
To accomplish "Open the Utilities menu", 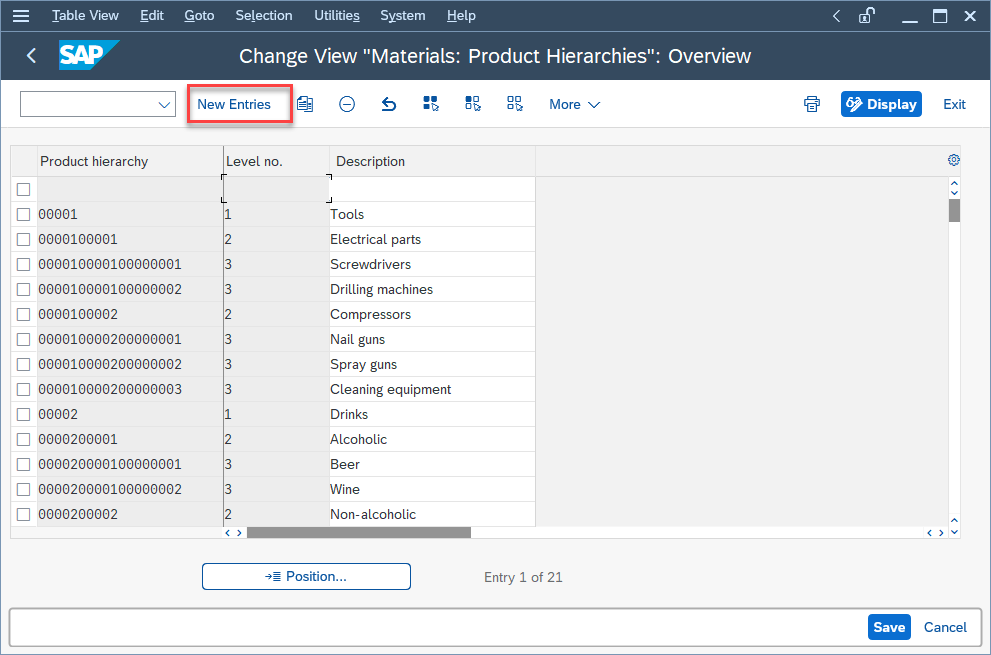I will click(336, 15).
